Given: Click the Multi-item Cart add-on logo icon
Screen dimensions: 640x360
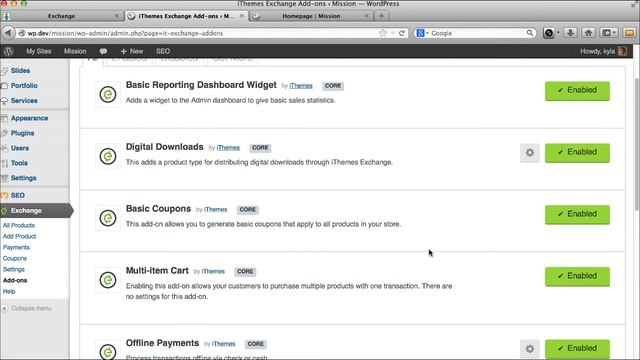Looking at the screenshot, I should pyautogui.click(x=108, y=280).
